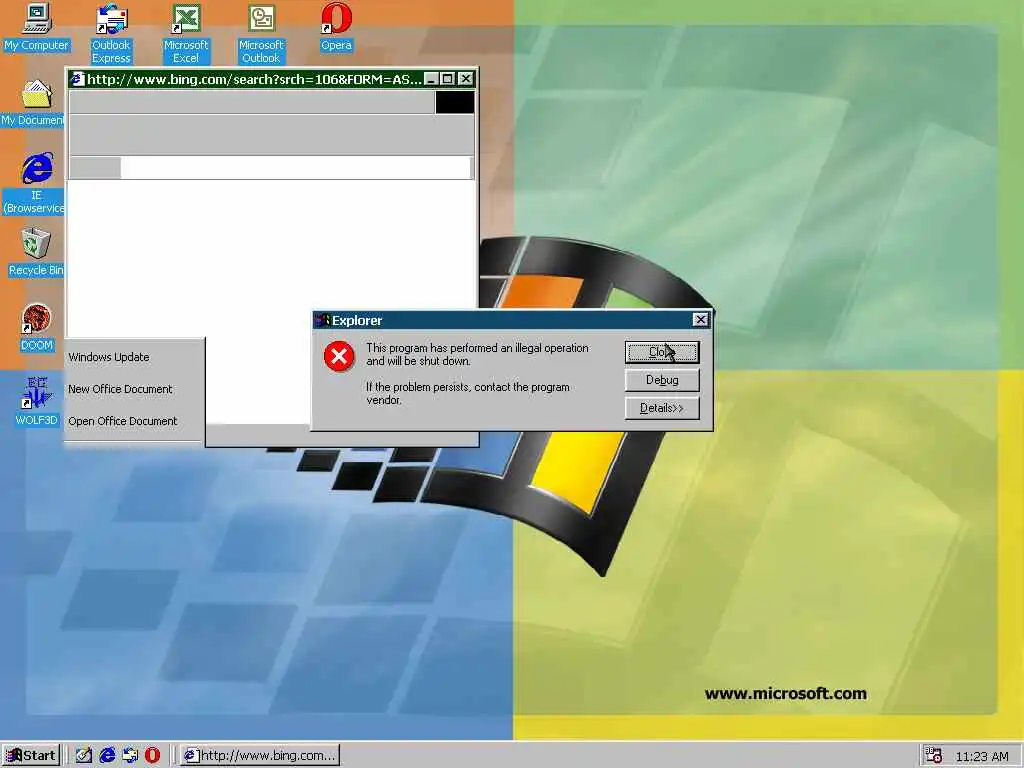
Task: Close the Explorer error dialog with X
Action: click(x=700, y=319)
